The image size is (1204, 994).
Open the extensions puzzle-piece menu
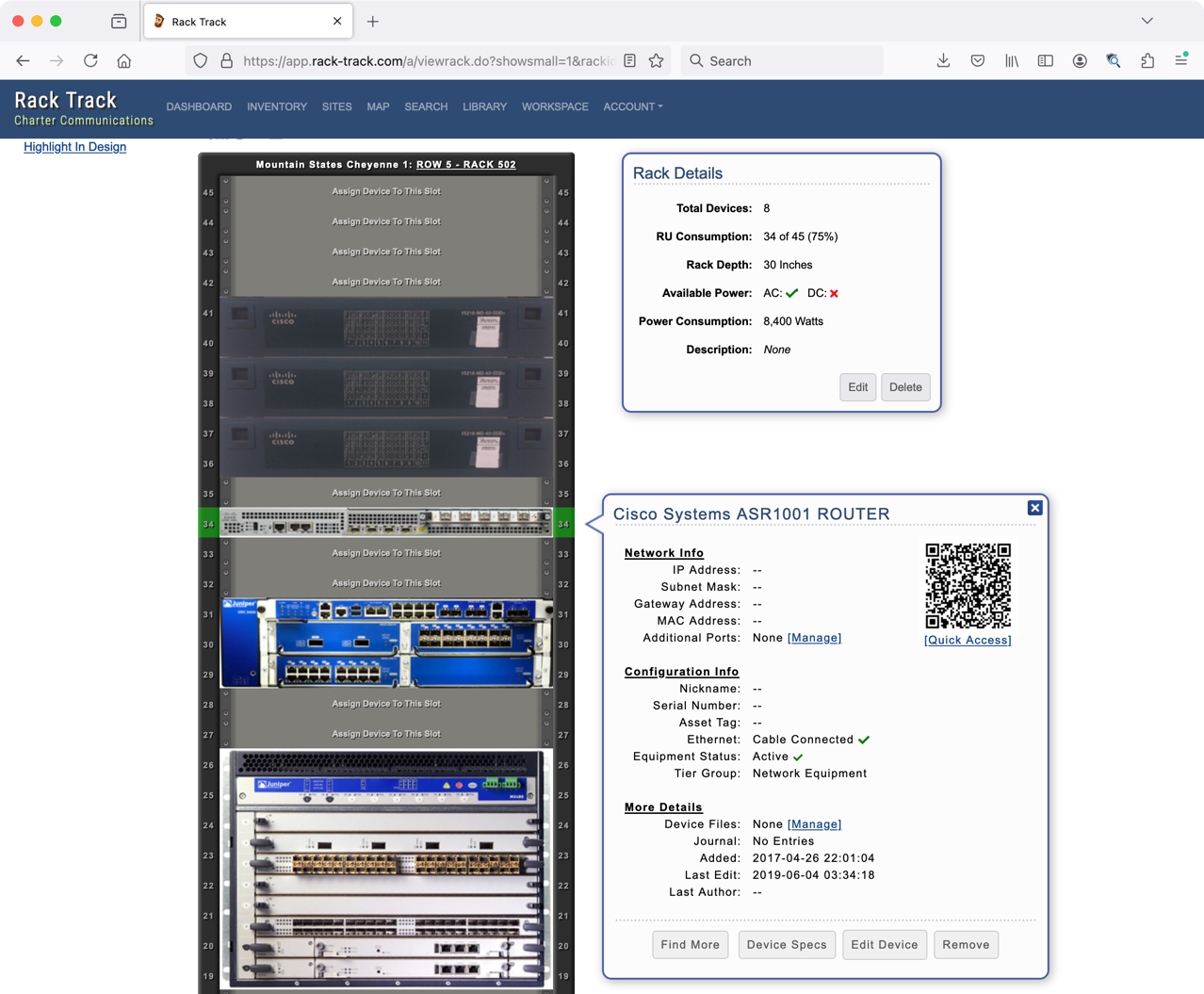(x=1147, y=60)
